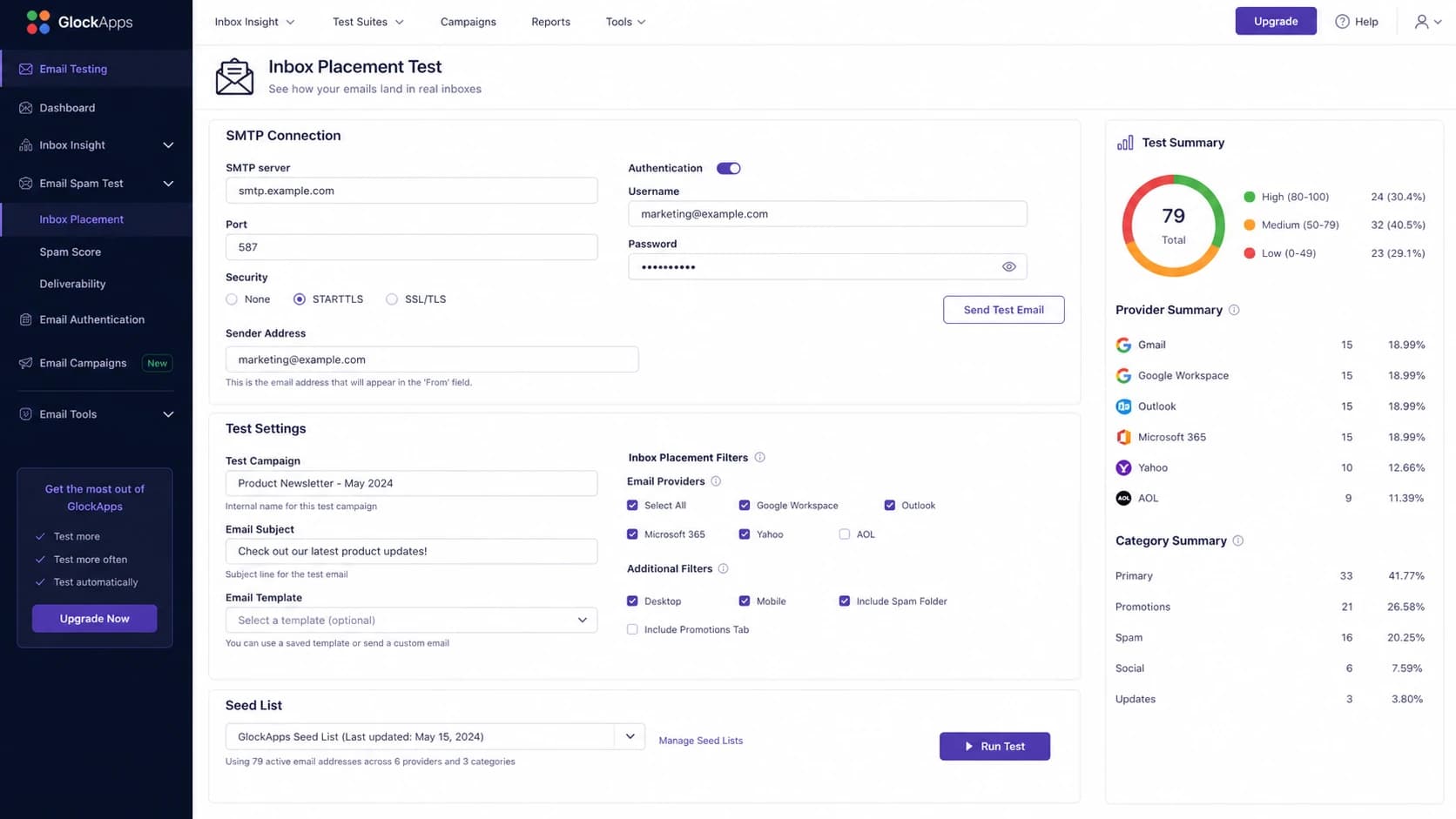Image resolution: width=1456 pixels, height=819 pixels.
Task: Click the Test Summary bar chart icon
Action: [x=1125, y=143]
